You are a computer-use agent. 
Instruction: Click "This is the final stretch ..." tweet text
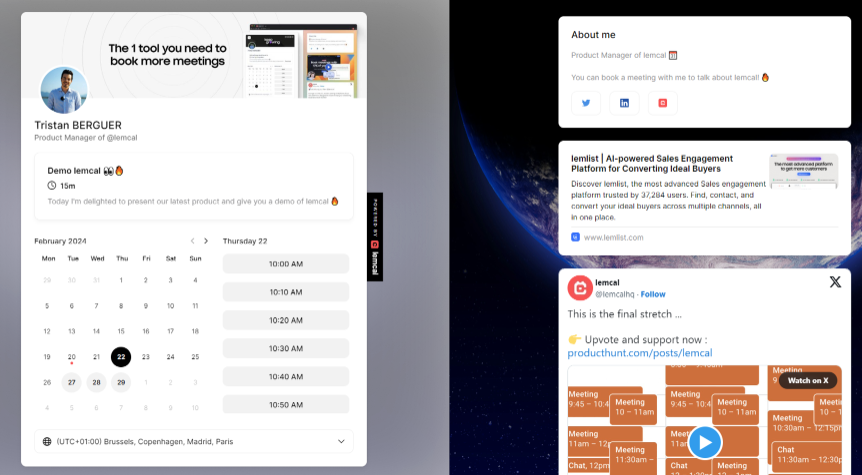625,314
